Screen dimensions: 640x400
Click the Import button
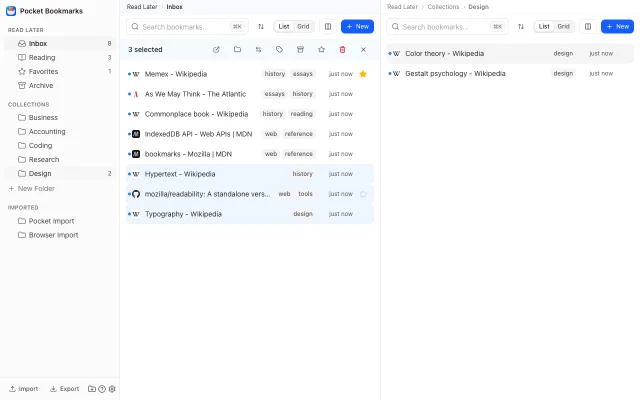click(x=24, y=389)
